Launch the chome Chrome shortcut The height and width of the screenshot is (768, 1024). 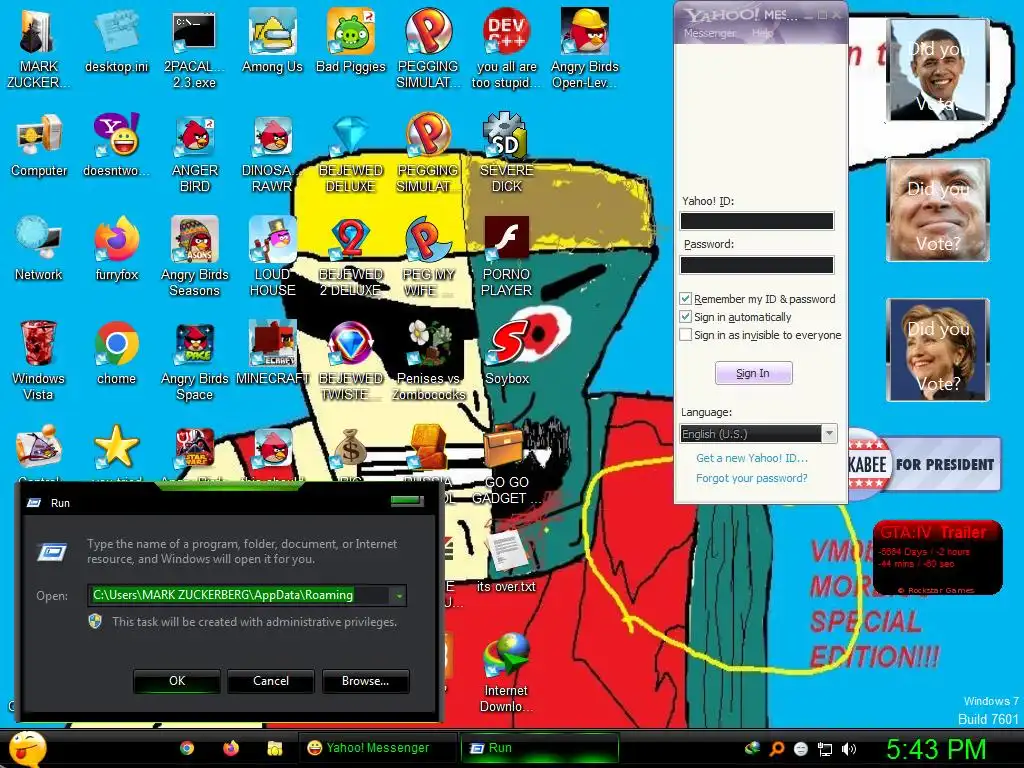click(x=116, y=344)
